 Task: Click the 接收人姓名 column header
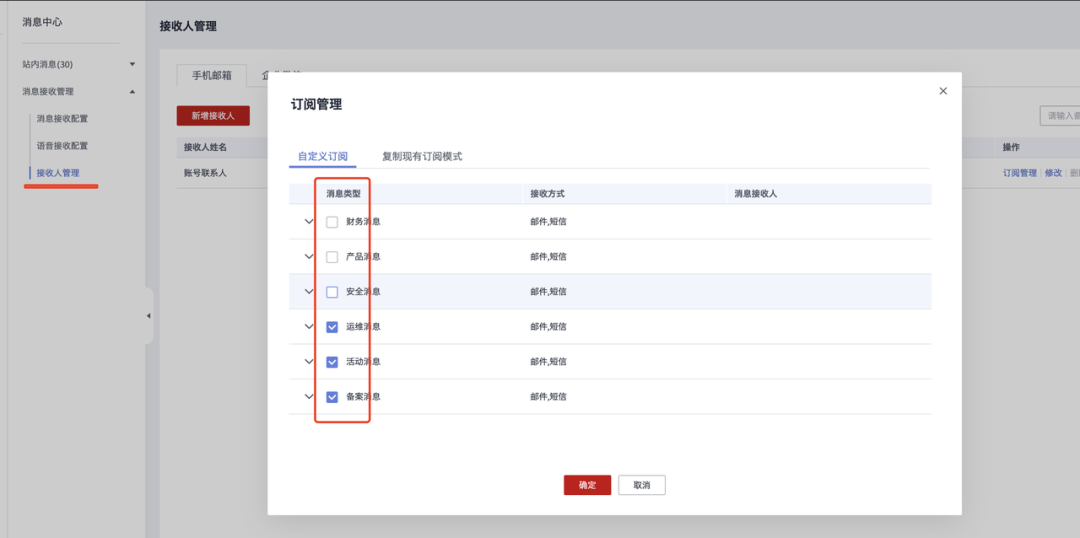tap(205, 147)
